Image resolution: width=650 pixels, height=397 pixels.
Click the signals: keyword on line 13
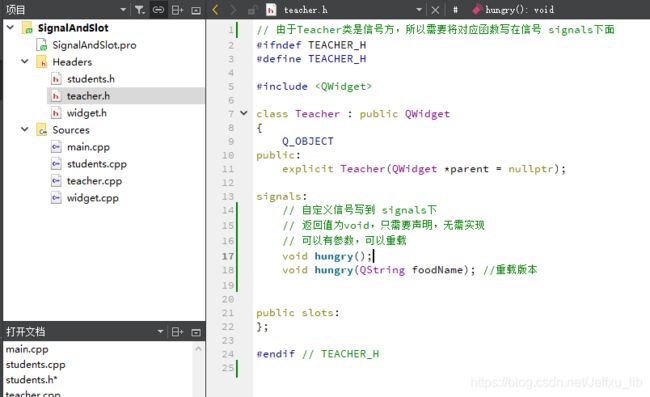[x=281, y=196]
